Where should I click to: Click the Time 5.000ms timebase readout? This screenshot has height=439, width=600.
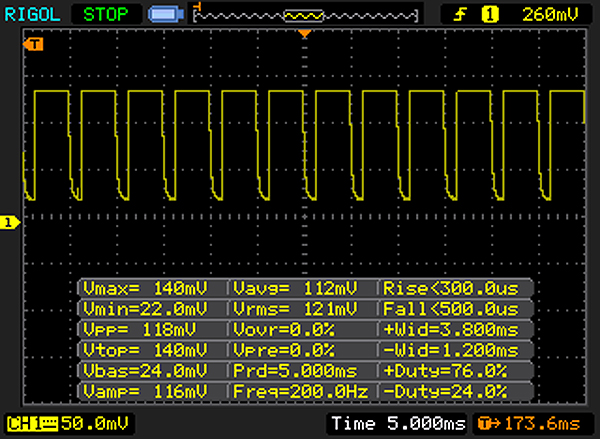tap(398, 423)
